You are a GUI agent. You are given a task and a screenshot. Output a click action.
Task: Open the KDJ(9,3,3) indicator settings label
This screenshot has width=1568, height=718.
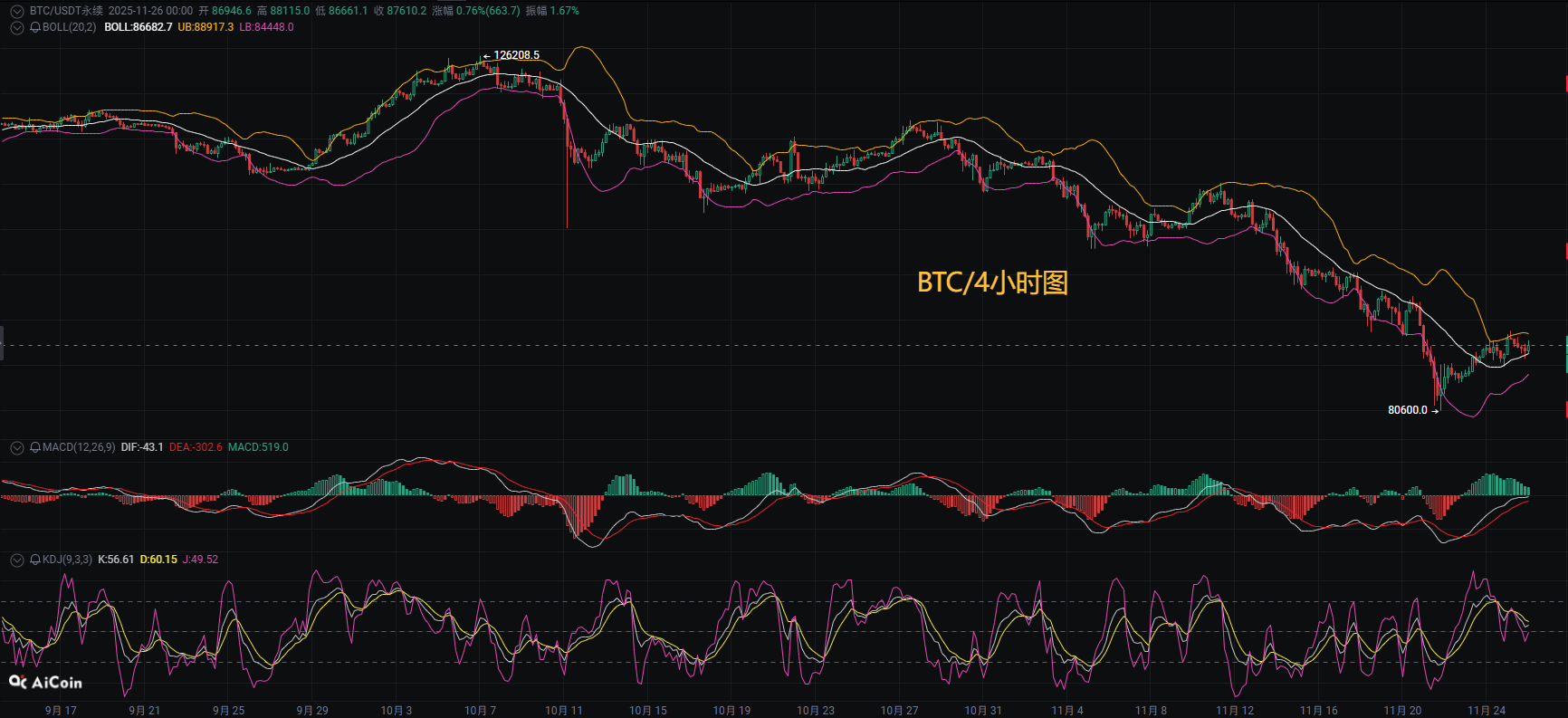pos(67,560)
